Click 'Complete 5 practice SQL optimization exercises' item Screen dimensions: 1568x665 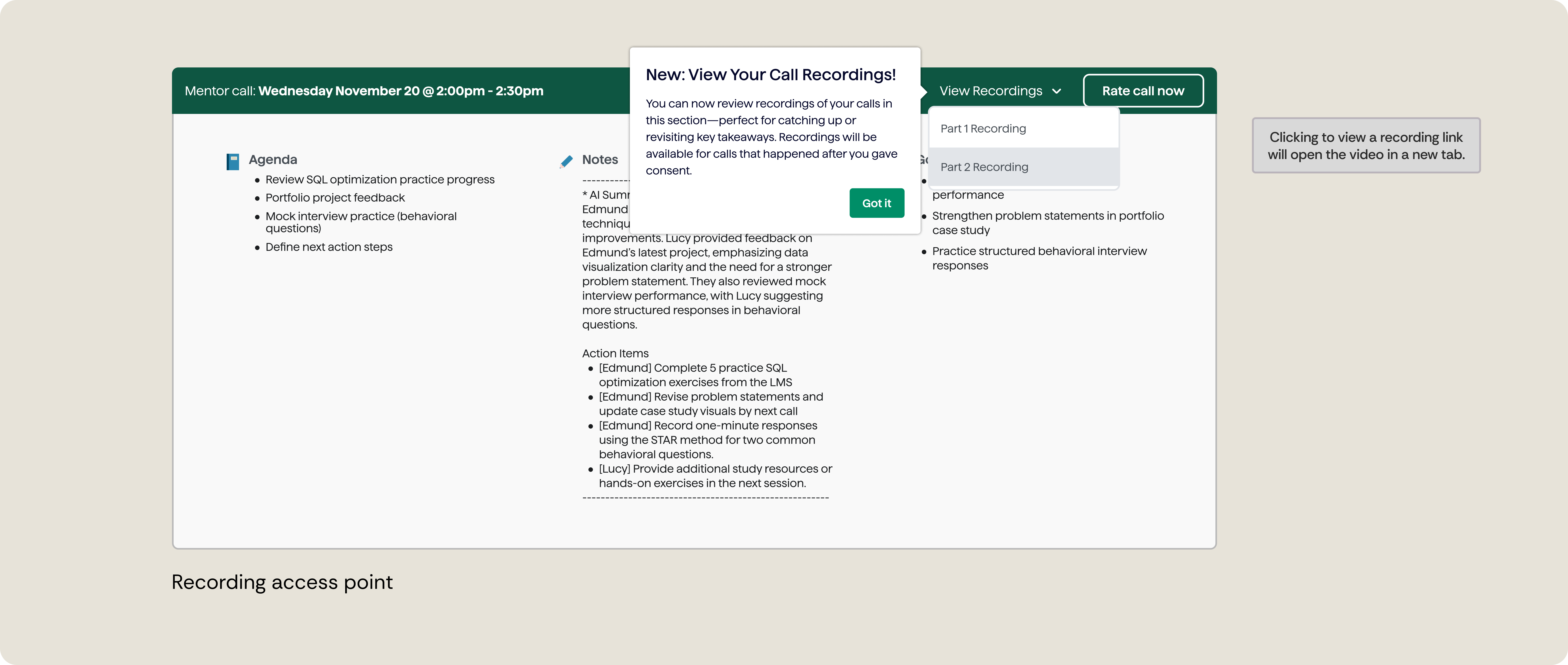click(x=695, y=375)
